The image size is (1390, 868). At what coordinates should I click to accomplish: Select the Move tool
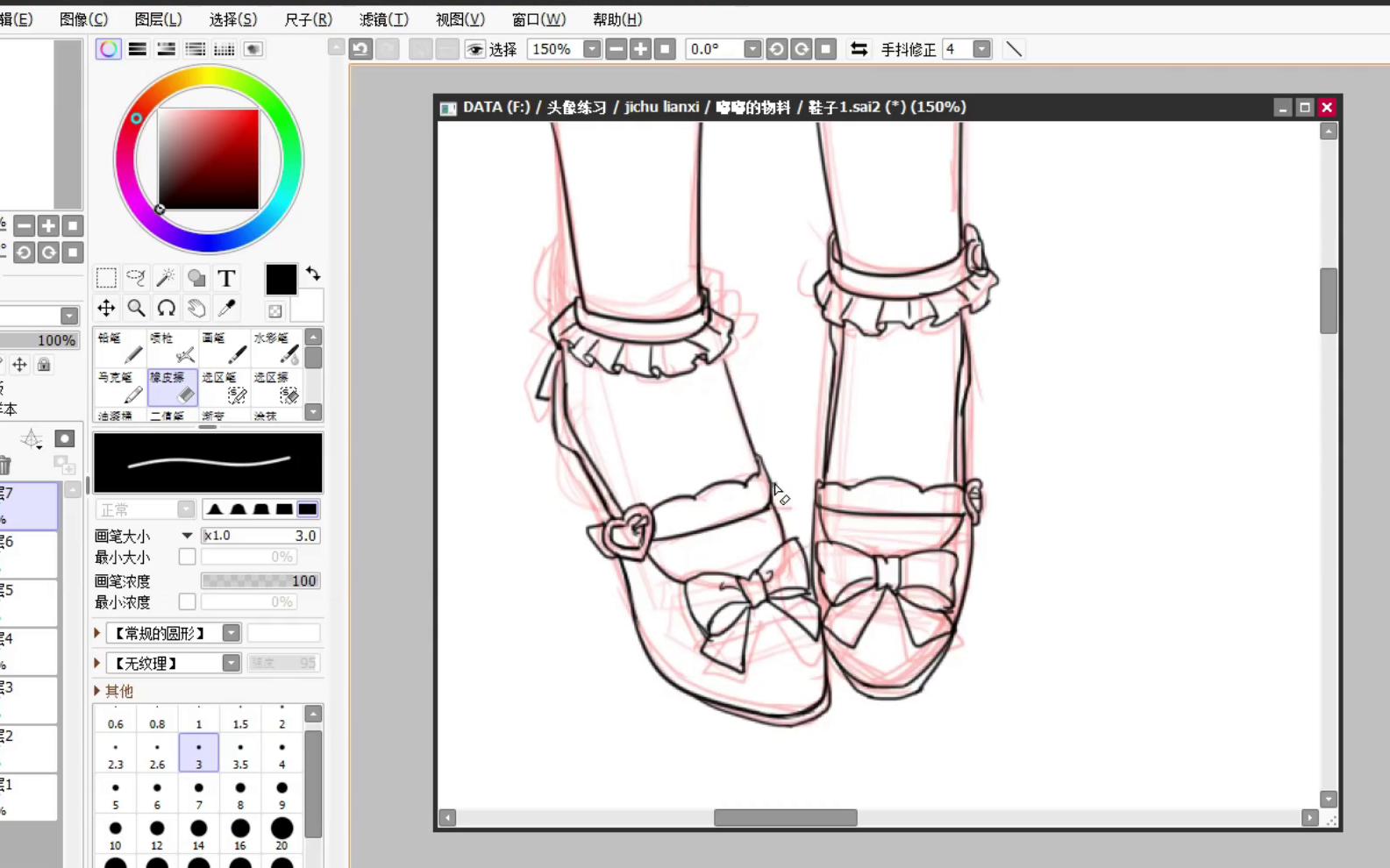tap(106, 308)
